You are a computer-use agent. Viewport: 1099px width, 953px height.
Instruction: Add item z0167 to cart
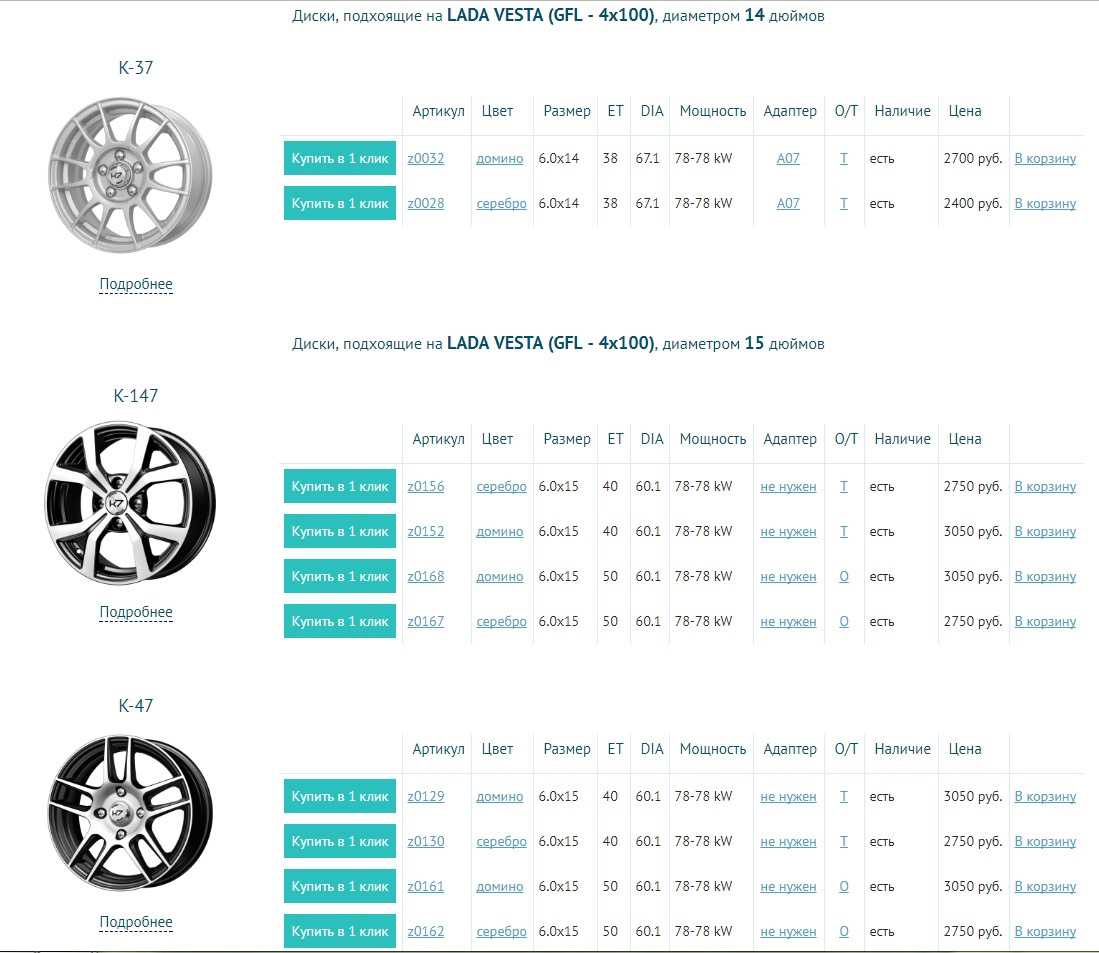(x=1045, y=621)
